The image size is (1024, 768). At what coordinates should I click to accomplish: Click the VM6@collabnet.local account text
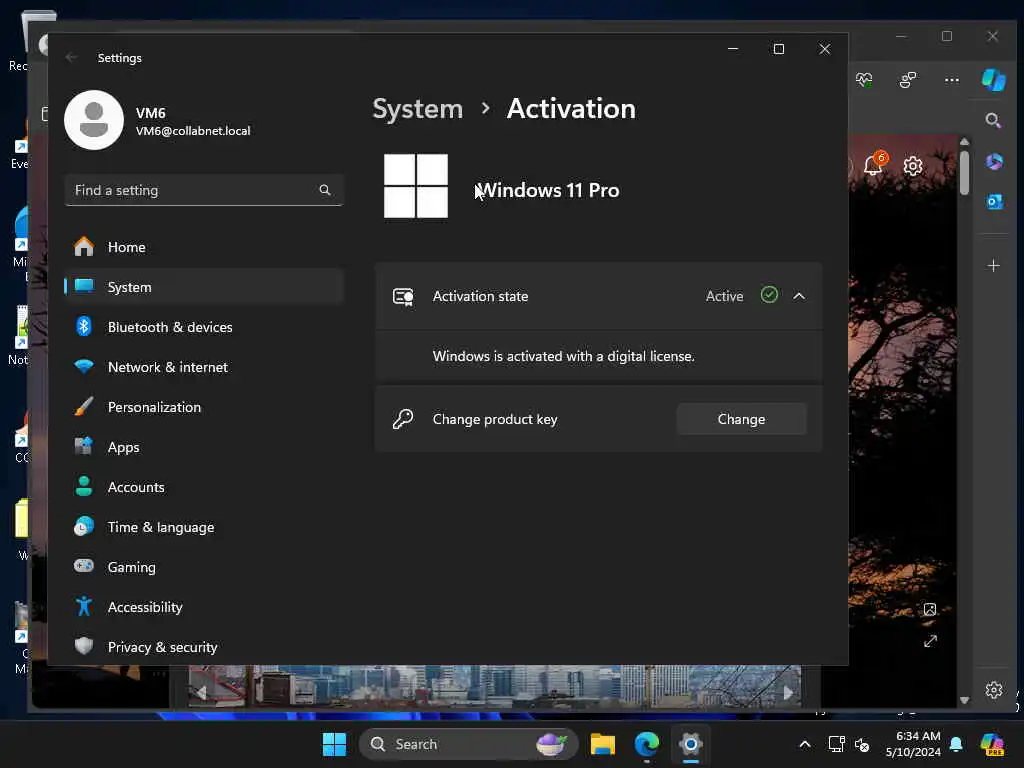click(x=193, y=131)
